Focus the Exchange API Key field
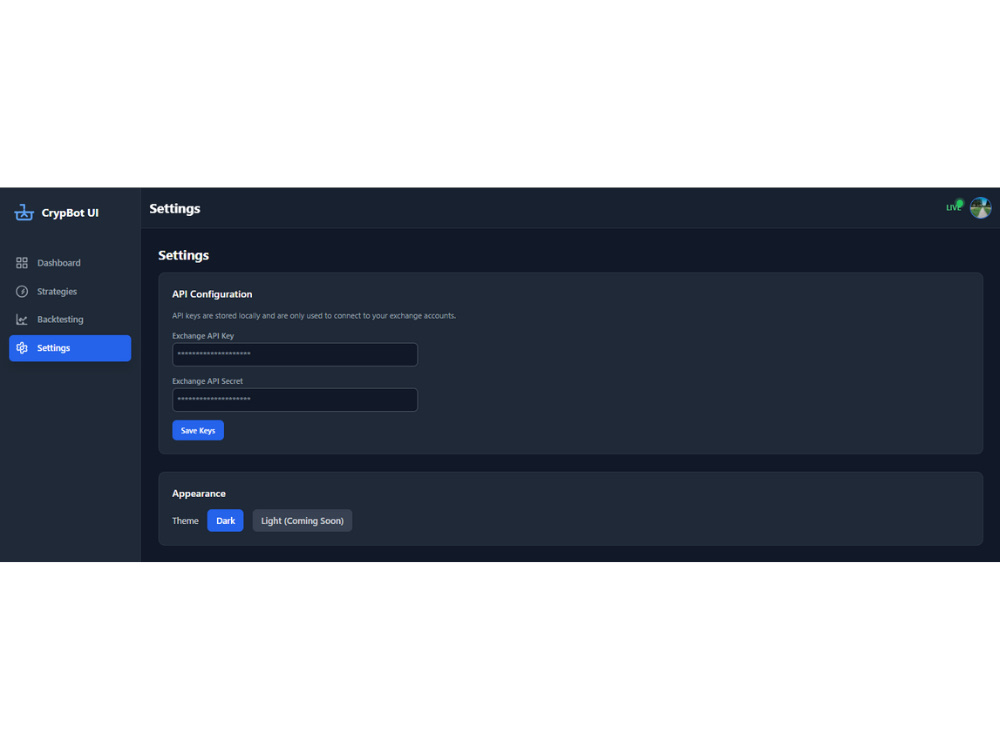The image size is (1000, 750). pyautogui.click(x=295, y=355)
